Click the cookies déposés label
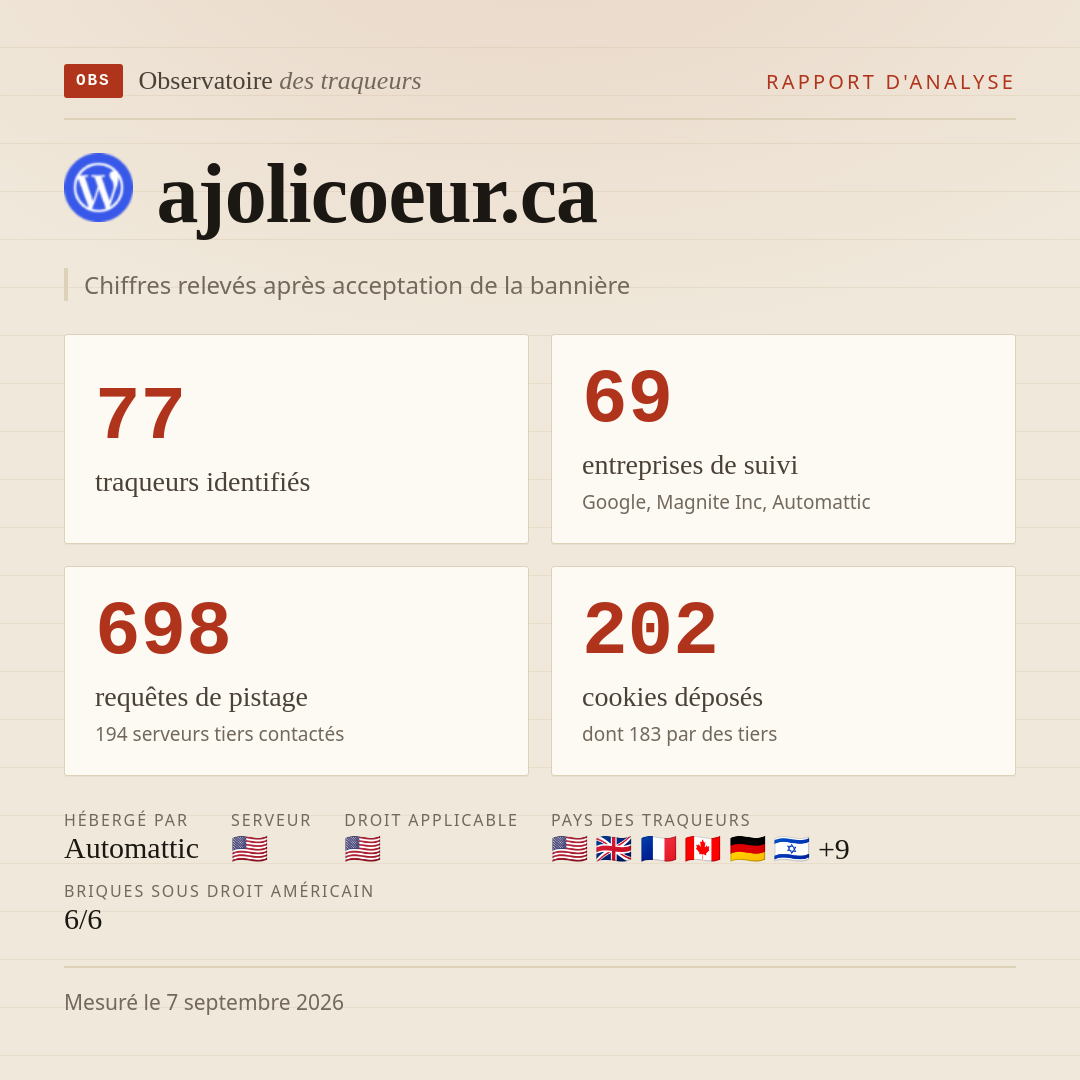Image resolution: width=1080 pixels, height=1080 pixels. click(x=672, y=697)
